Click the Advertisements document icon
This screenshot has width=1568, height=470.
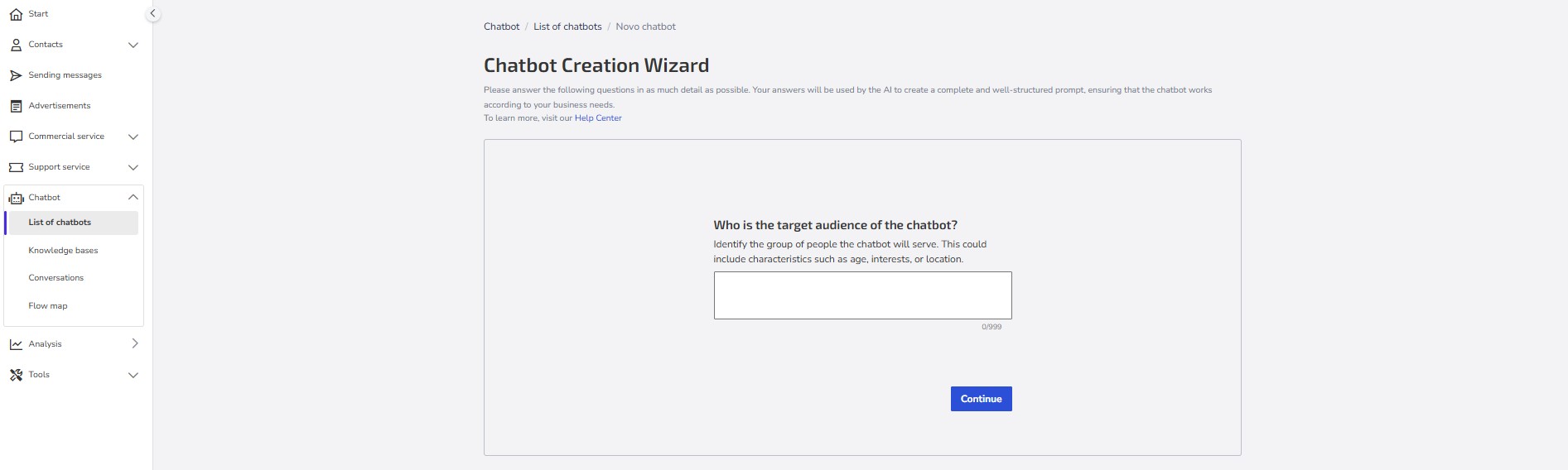pyautogui.click(x=16, y=106)
